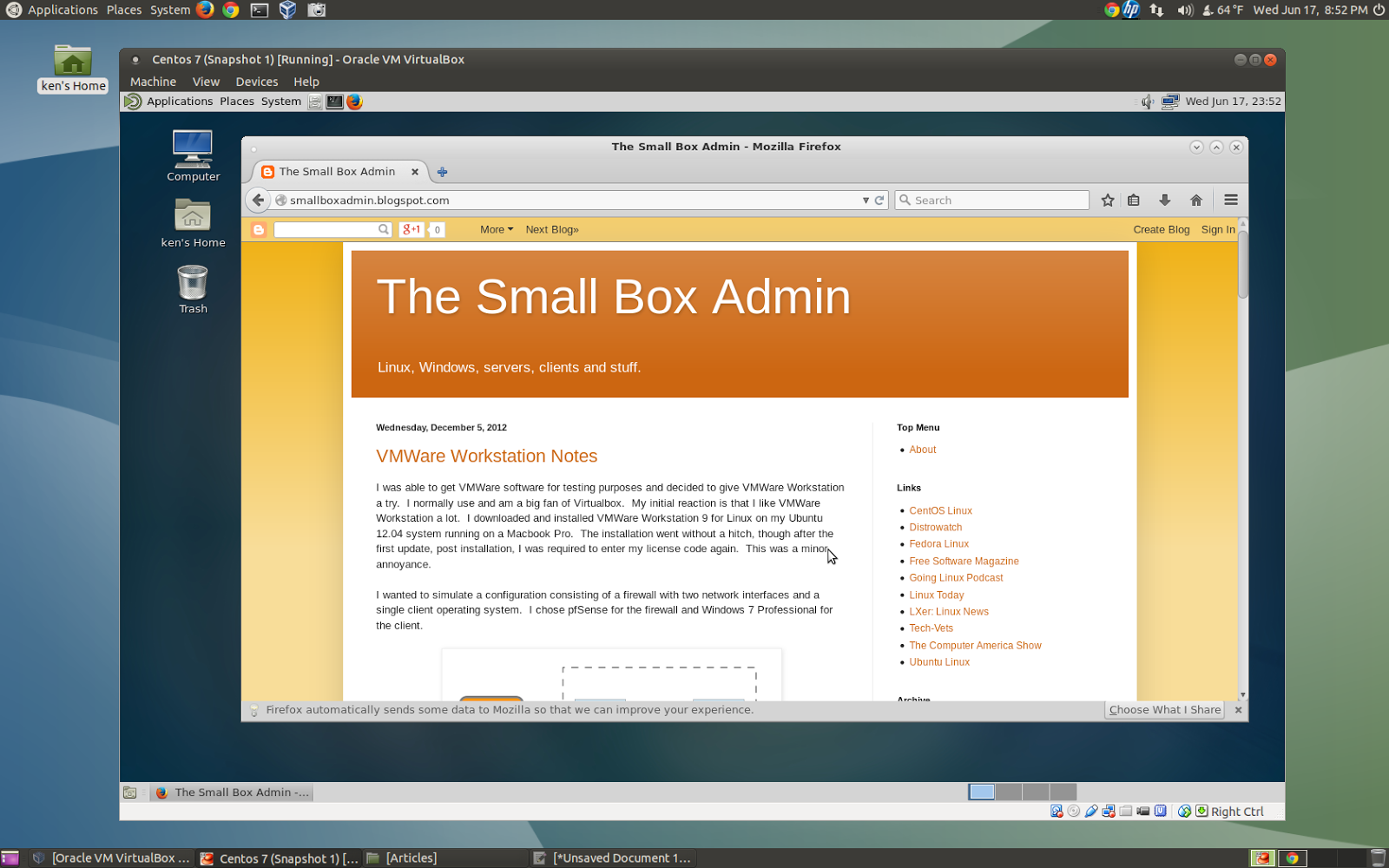Click the Blogger logo in the navbar

[x=258, y=229]
